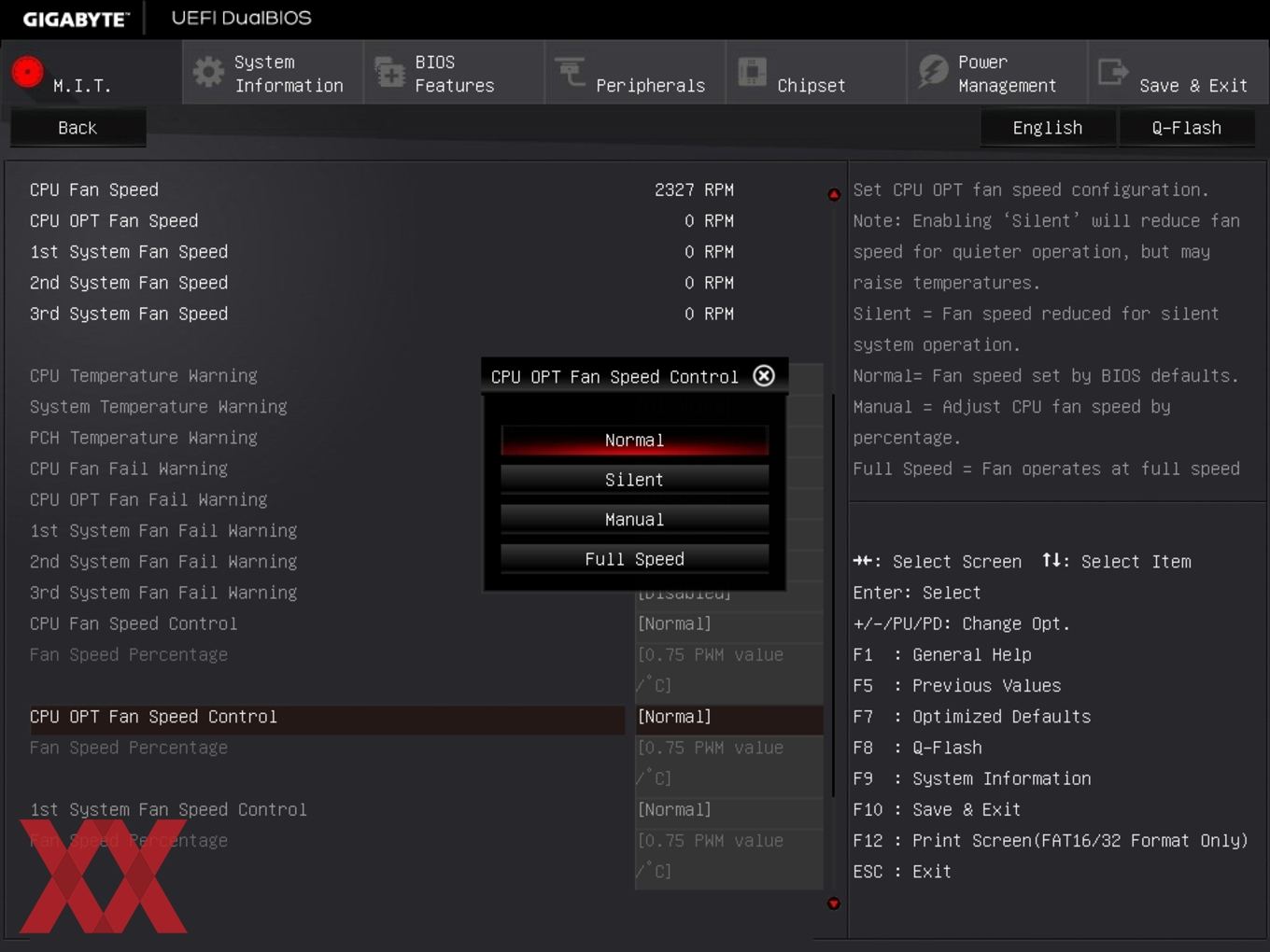Click the CPU OPT Fan Speed label

point(114,220)
